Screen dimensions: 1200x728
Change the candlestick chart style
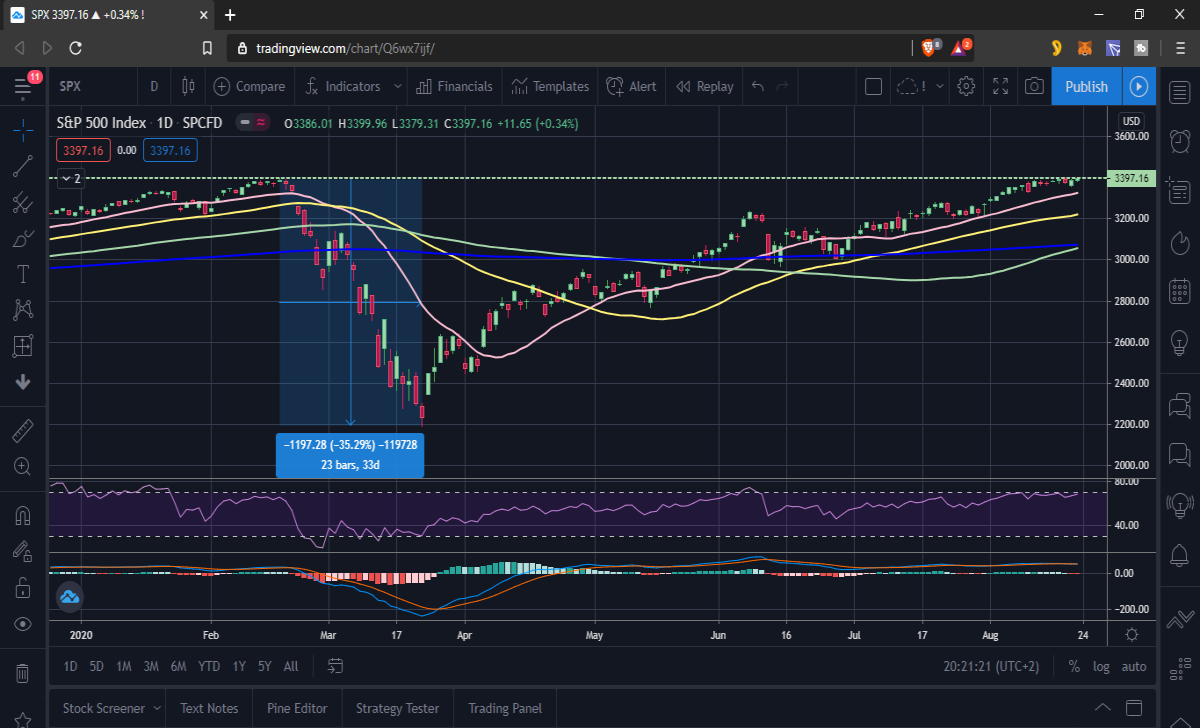[187, 87]
